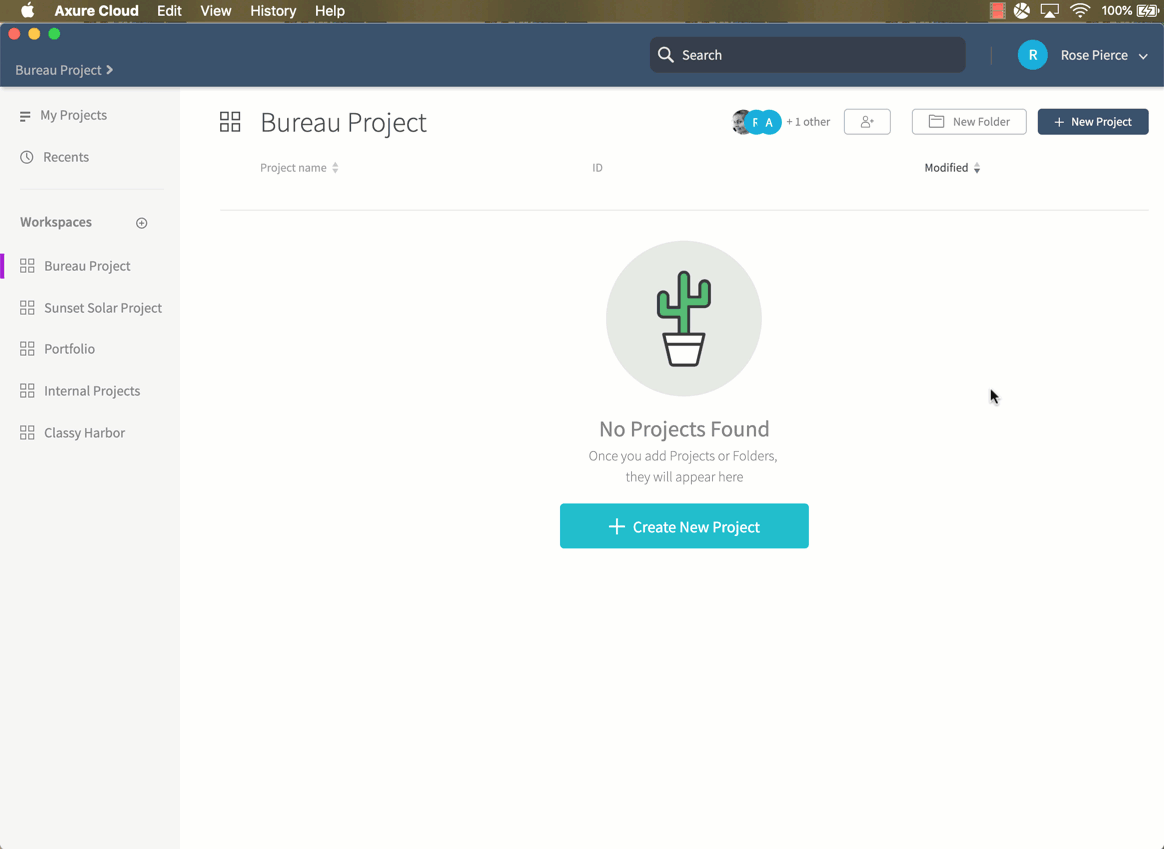Click the My Projects list icon
This screenshot has height=849, width=1164.
pyautogui.click(x=25, y=116)
